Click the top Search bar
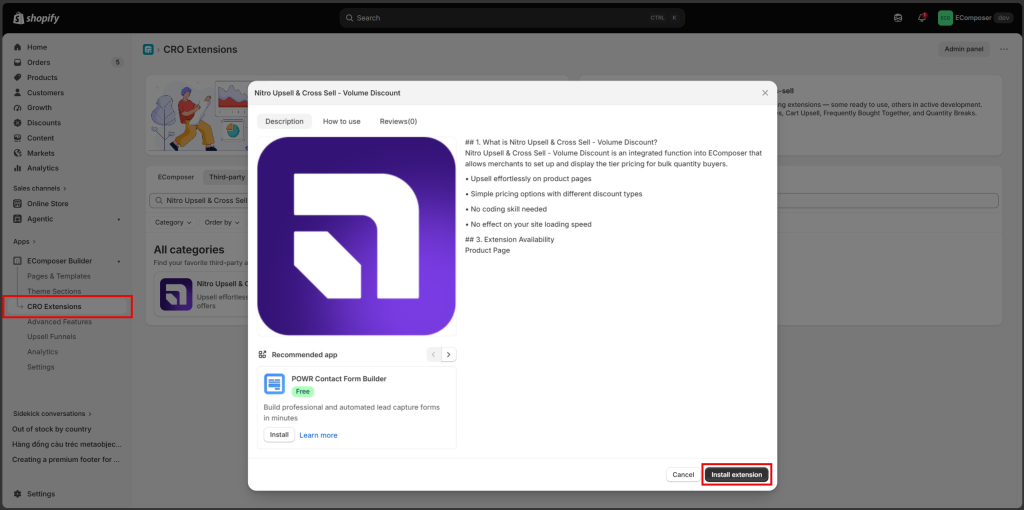 click(x=512, y=18)
